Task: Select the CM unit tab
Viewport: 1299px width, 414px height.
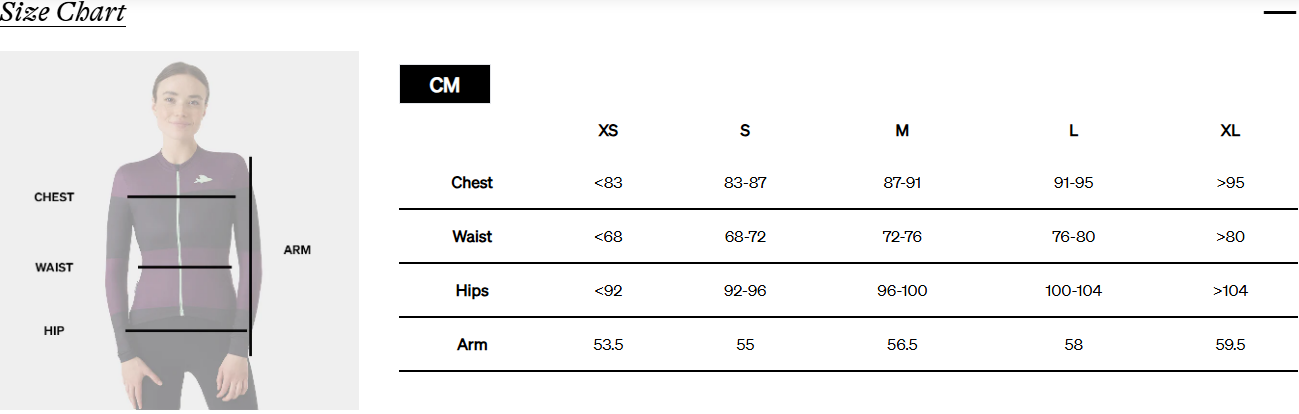Action: coord(444,85)
